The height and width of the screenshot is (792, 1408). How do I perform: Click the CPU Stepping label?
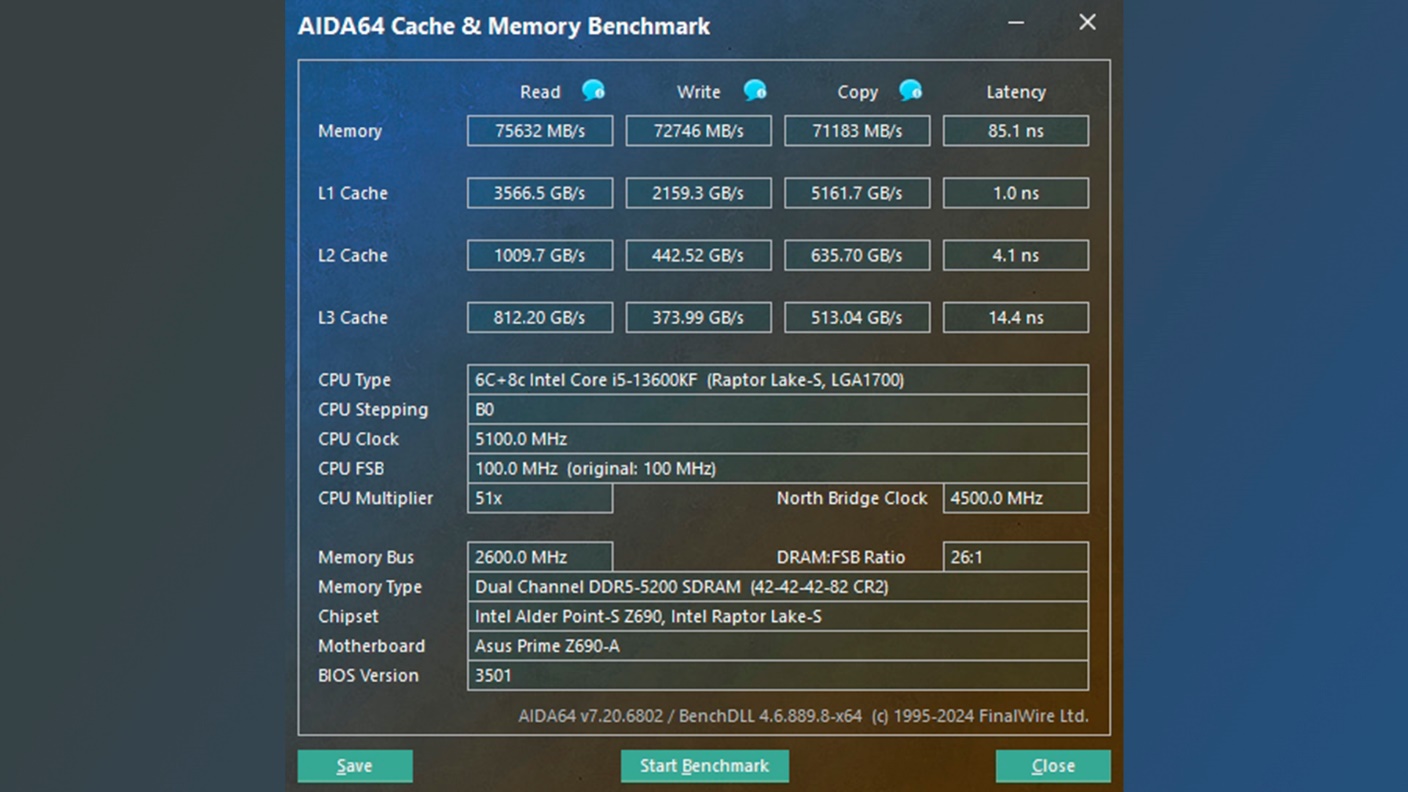point(373,409)
